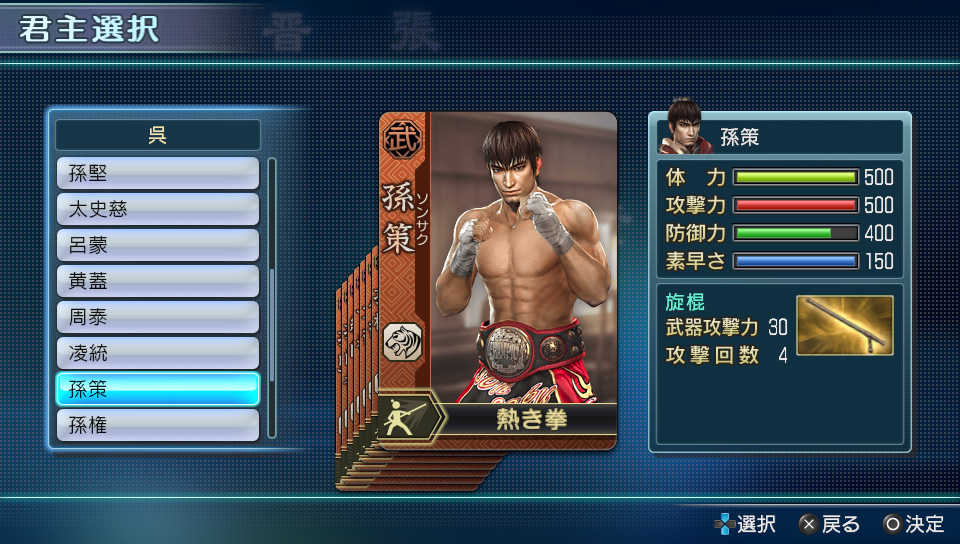Click the 孫策 portrait in stats panel
The height and width of the screenshot is (544, 960).
(685, 126)
